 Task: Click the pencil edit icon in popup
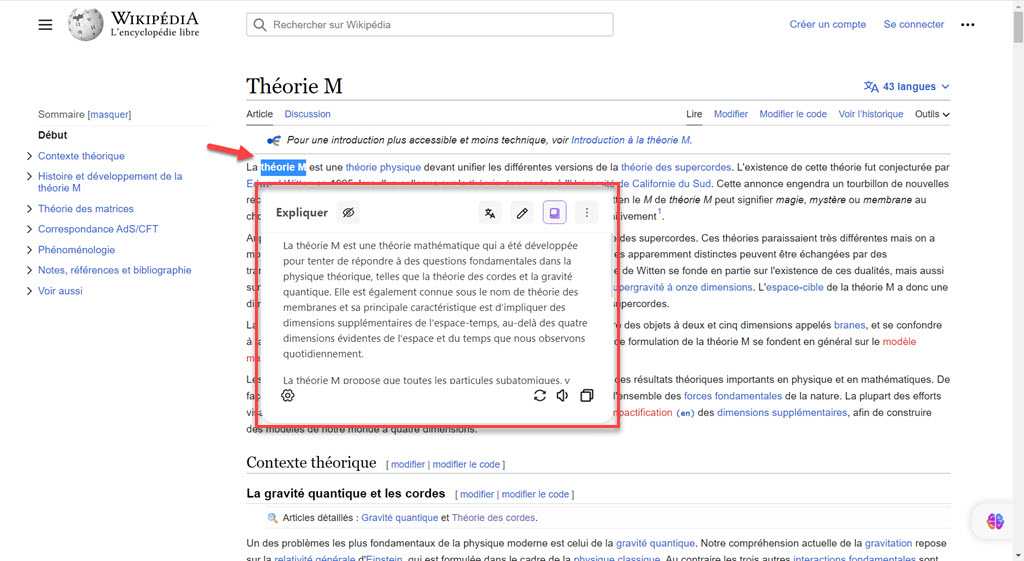pos(522,213)
